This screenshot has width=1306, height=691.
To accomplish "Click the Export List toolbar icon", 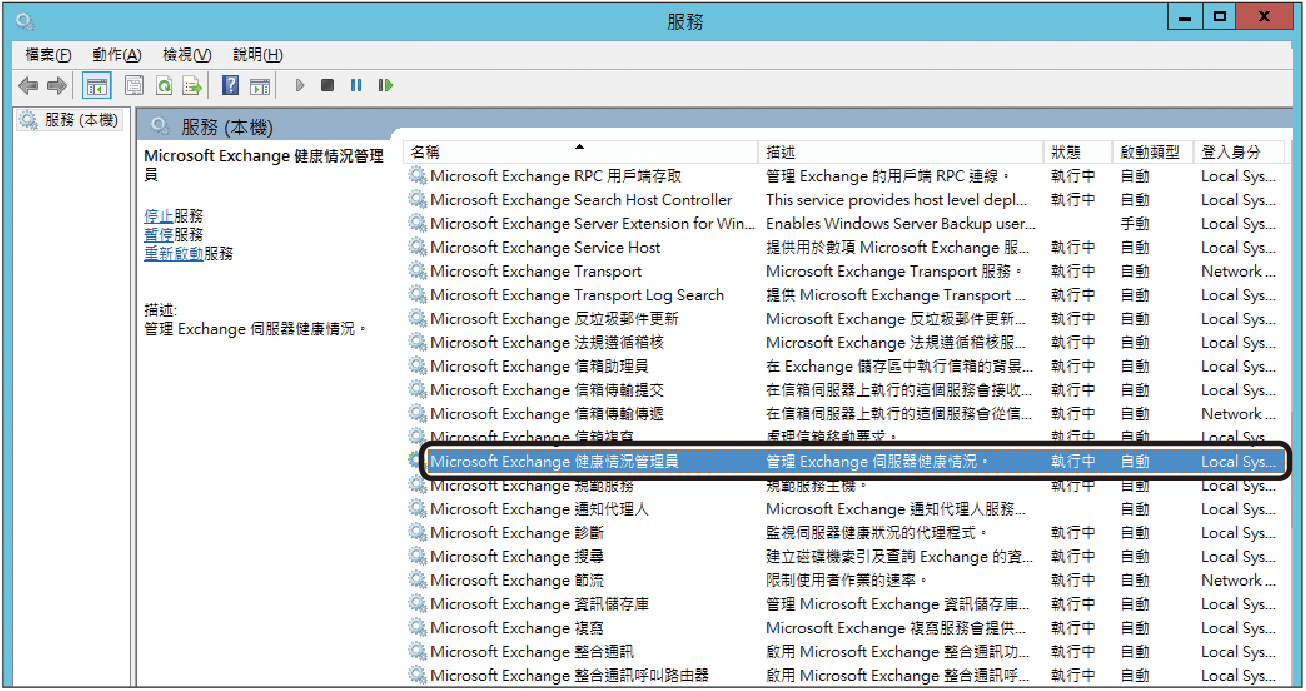I will pyautogui.click(x=191, y=86).
